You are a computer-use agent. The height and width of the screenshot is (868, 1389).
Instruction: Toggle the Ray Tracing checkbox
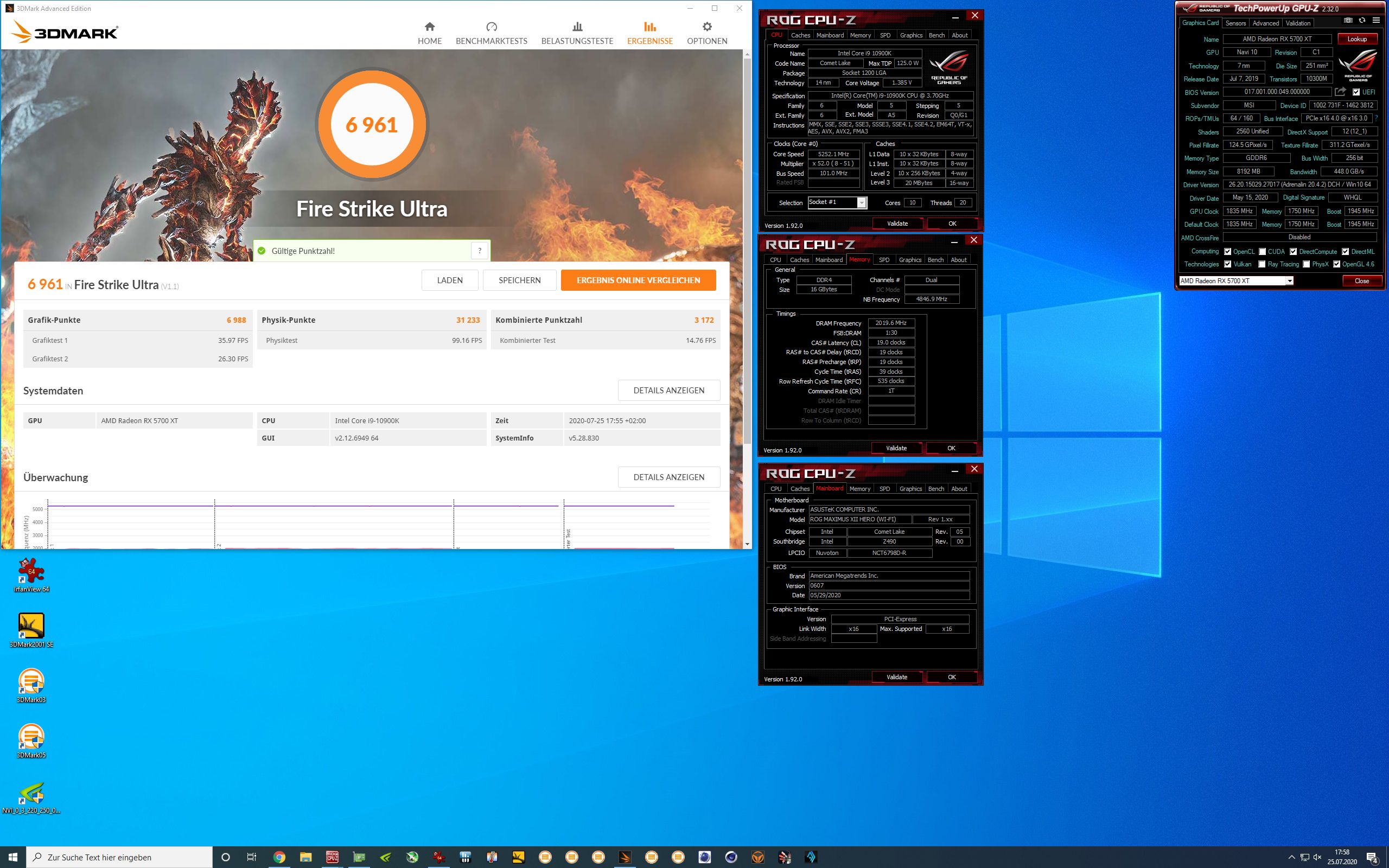click(1261, 264)
